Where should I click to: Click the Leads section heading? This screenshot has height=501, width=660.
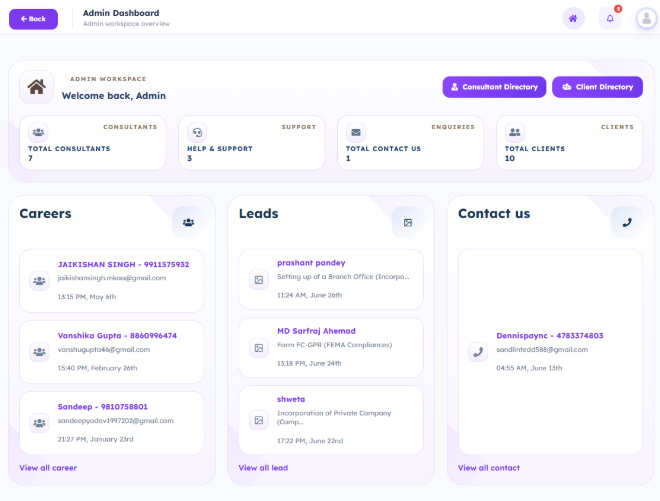coord(258,213)
